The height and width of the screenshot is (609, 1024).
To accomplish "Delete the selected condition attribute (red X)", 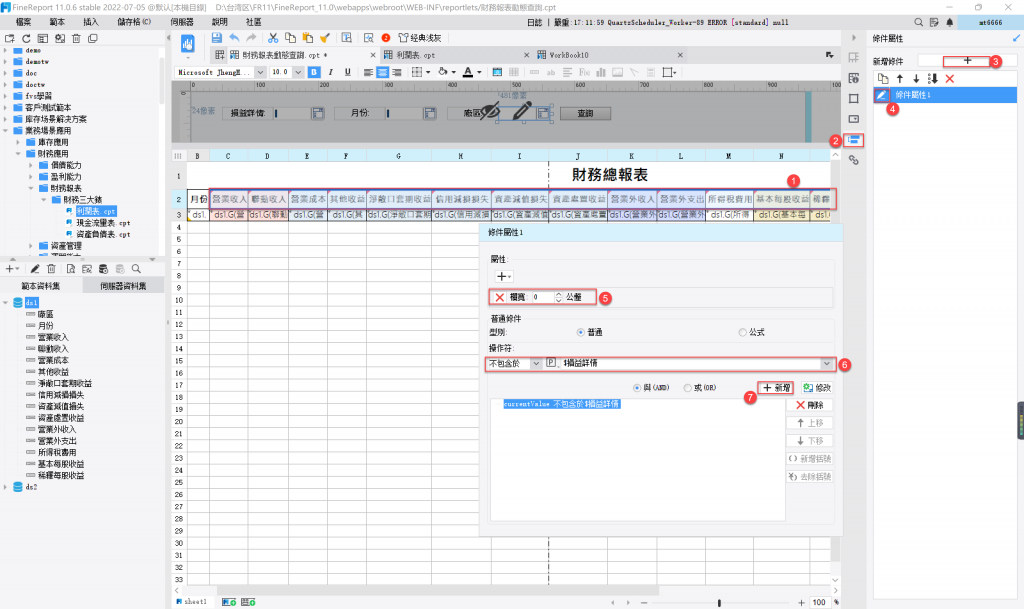I will (950, 79).
